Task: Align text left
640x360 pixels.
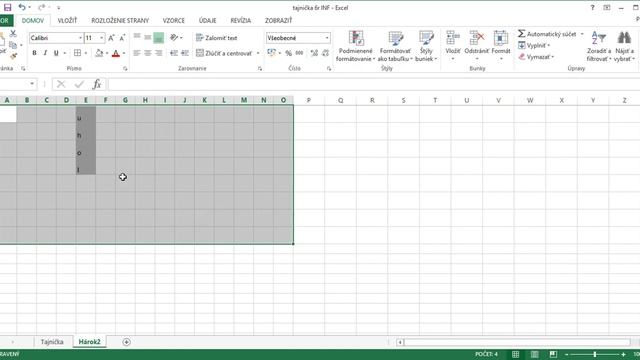Action: click(137, 53)
